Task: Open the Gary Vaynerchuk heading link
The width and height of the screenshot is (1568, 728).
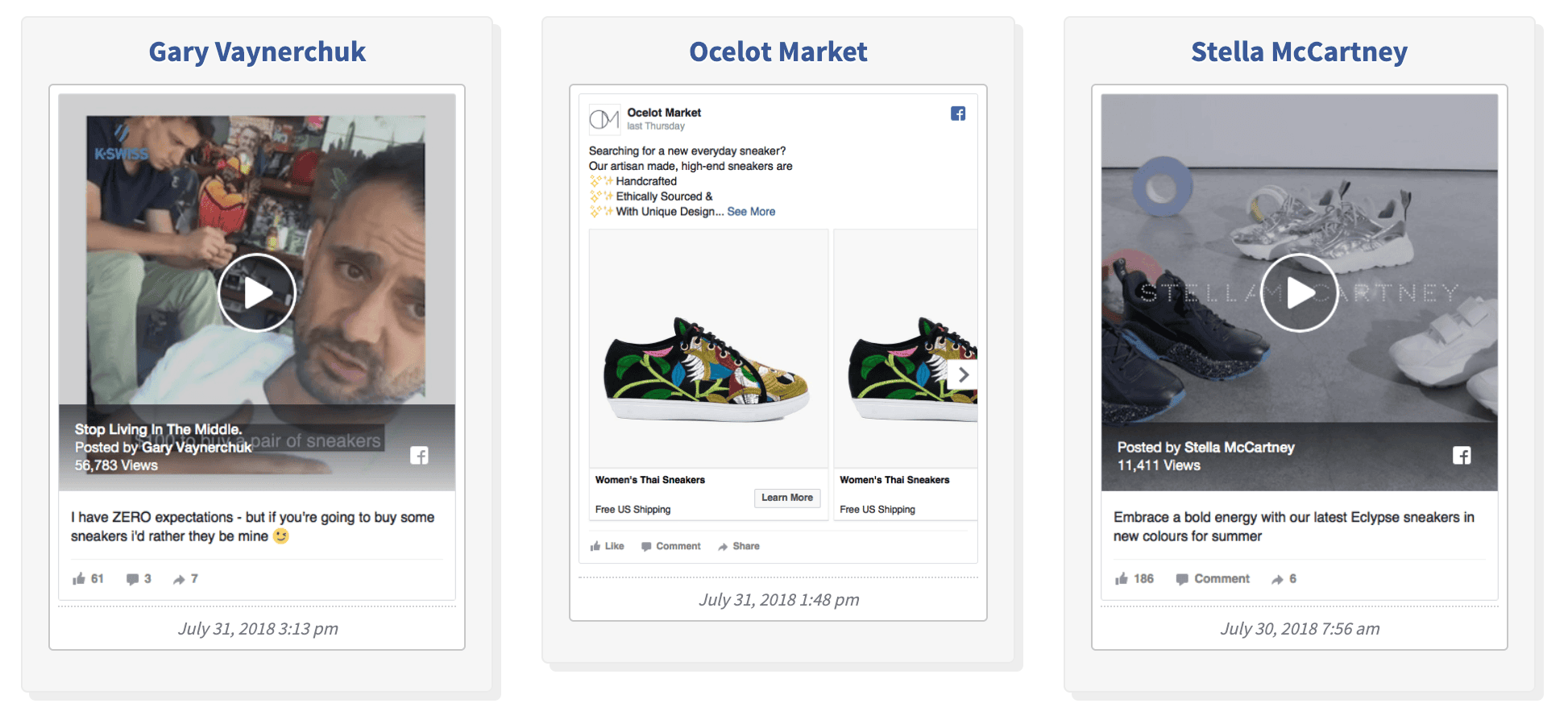Action: 257,52
